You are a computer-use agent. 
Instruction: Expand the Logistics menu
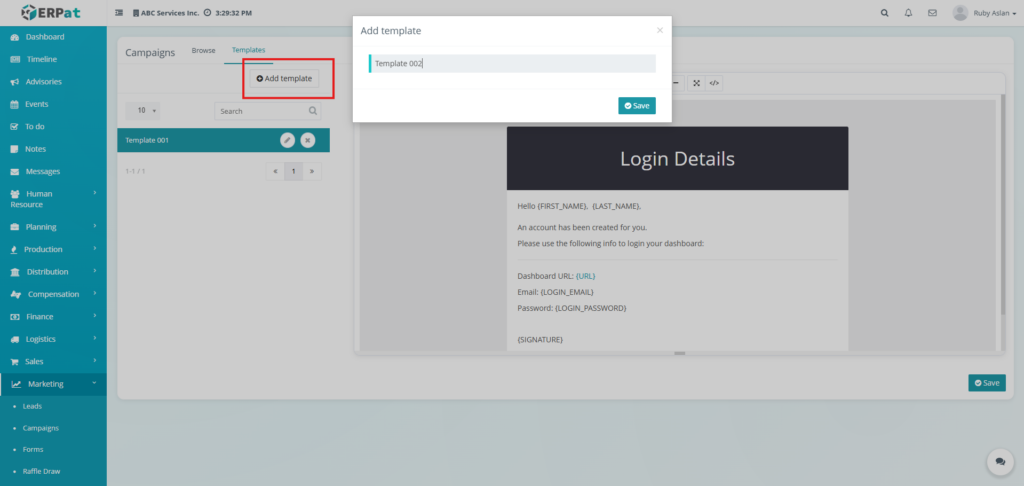click(54, 339)
